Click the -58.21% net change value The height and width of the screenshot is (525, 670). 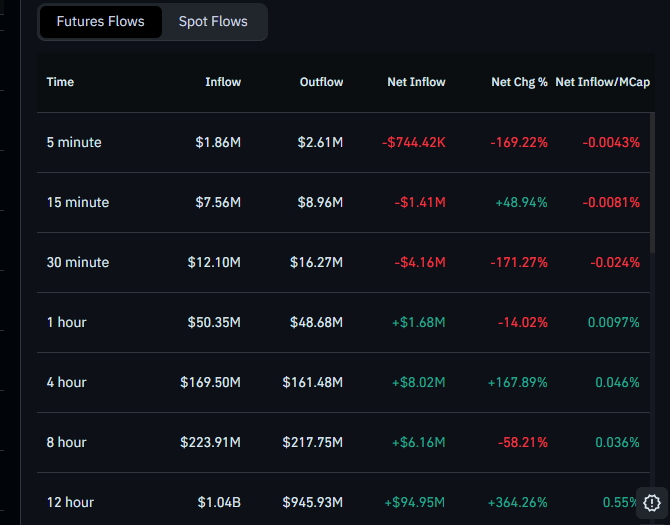point(523,442)
